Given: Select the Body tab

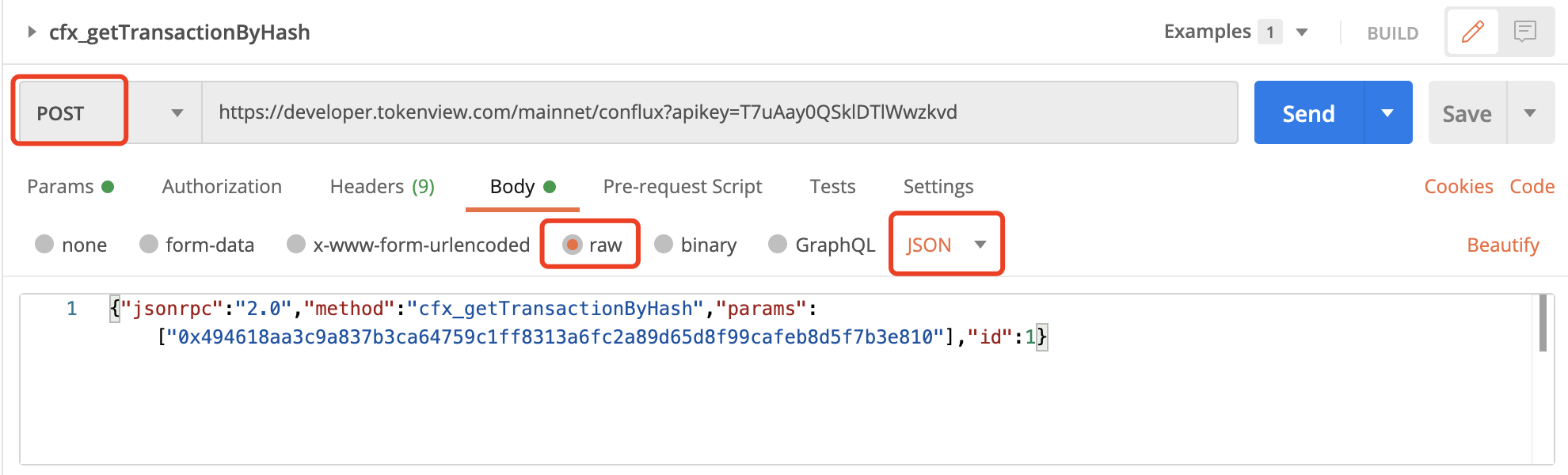Looking at the screenshot, I should click(x=523, y=187).
